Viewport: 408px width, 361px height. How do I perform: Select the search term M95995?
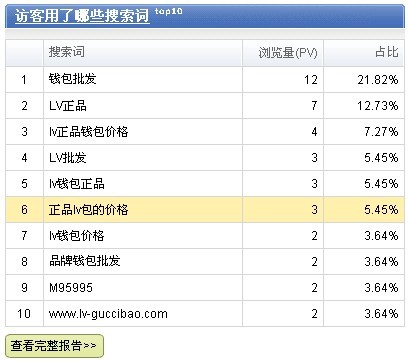point(71,288)
